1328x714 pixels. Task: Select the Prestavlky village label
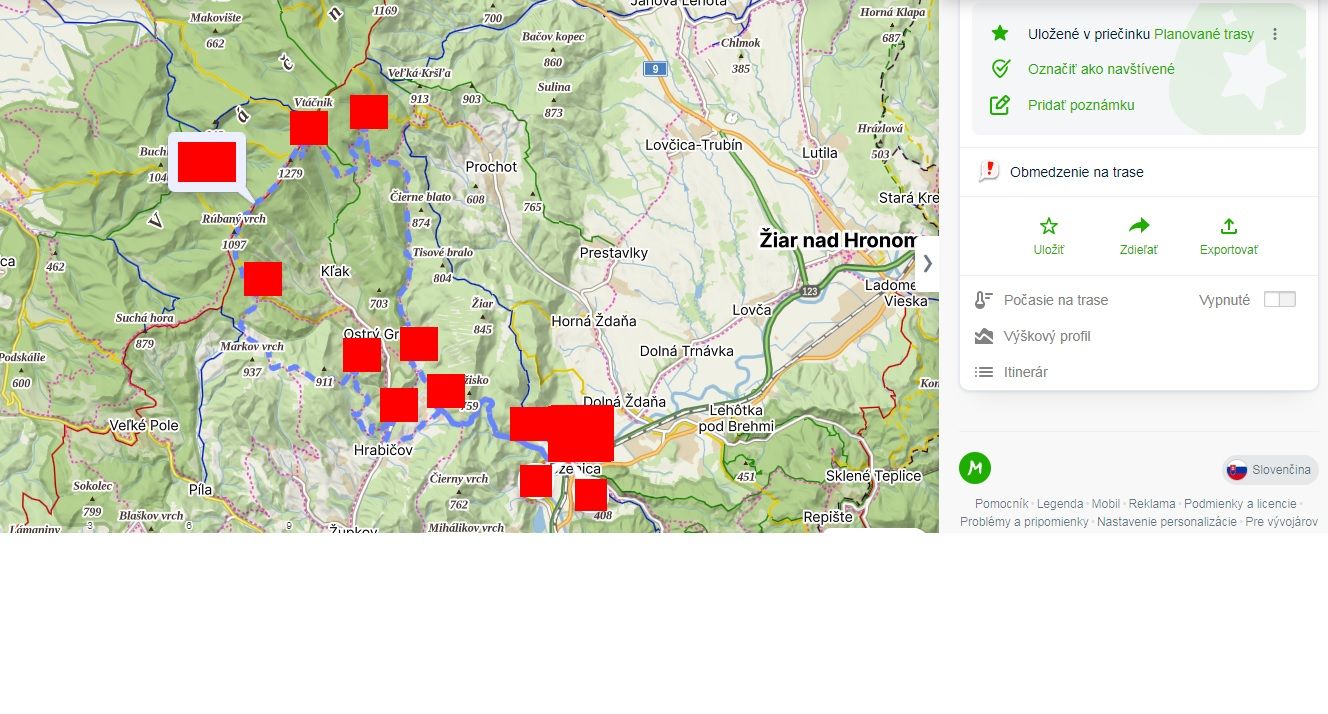coord(614,253)
